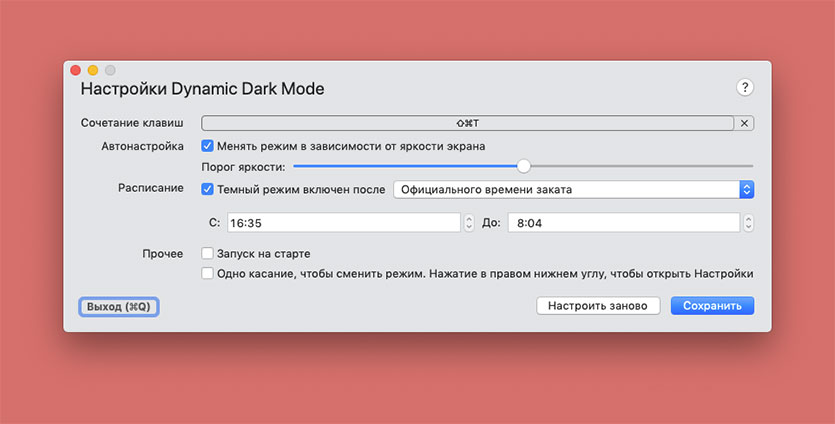Viewport: 835px width, 424px height.
Task: Click the stepper beside the 8:04 field
Action: (x=748, y=223)
